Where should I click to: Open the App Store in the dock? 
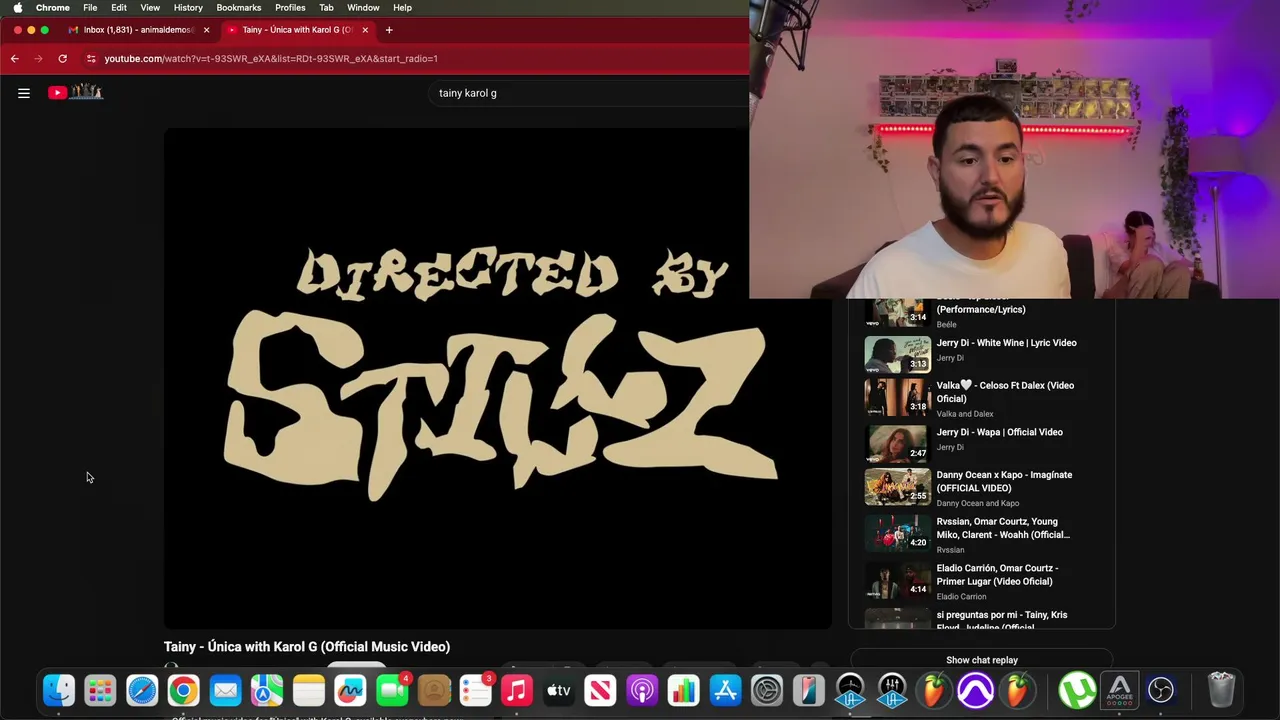point(725,690)
